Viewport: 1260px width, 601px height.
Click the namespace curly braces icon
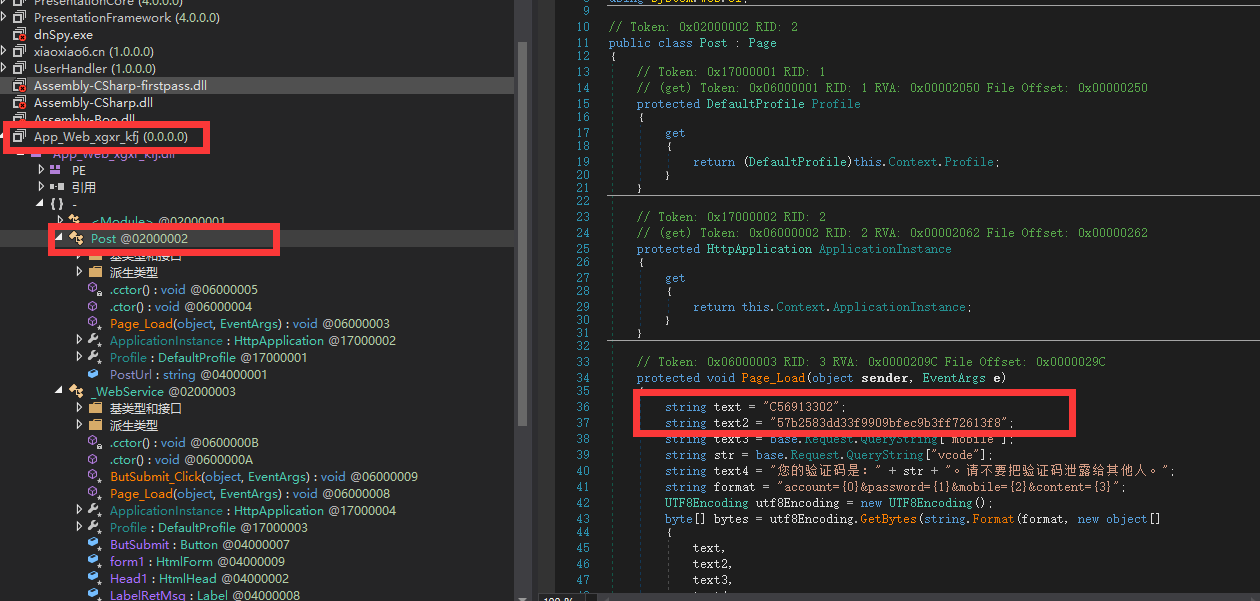point(56,204)
